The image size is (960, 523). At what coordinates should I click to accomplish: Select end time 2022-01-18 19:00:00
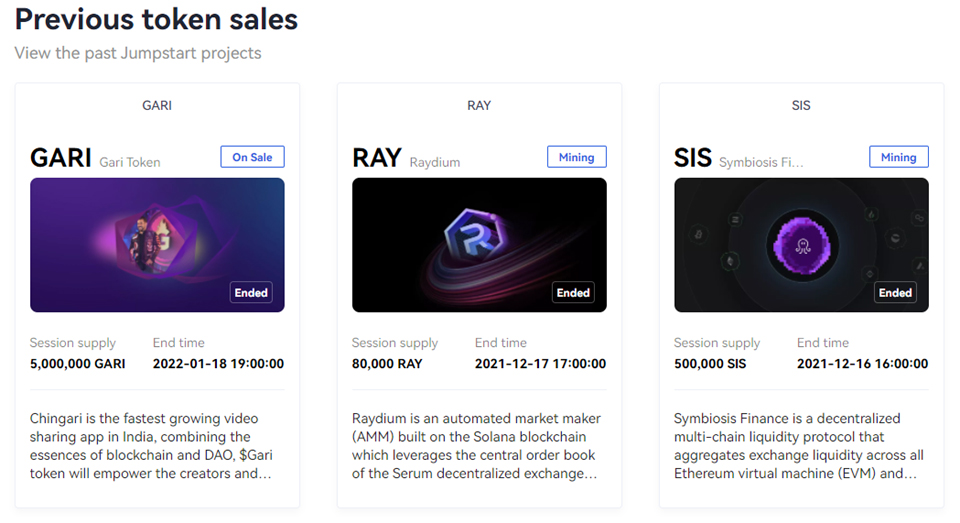click(x=219, y=364)
